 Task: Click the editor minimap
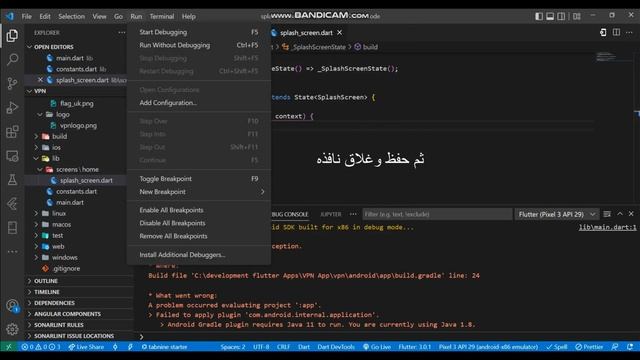606,56
